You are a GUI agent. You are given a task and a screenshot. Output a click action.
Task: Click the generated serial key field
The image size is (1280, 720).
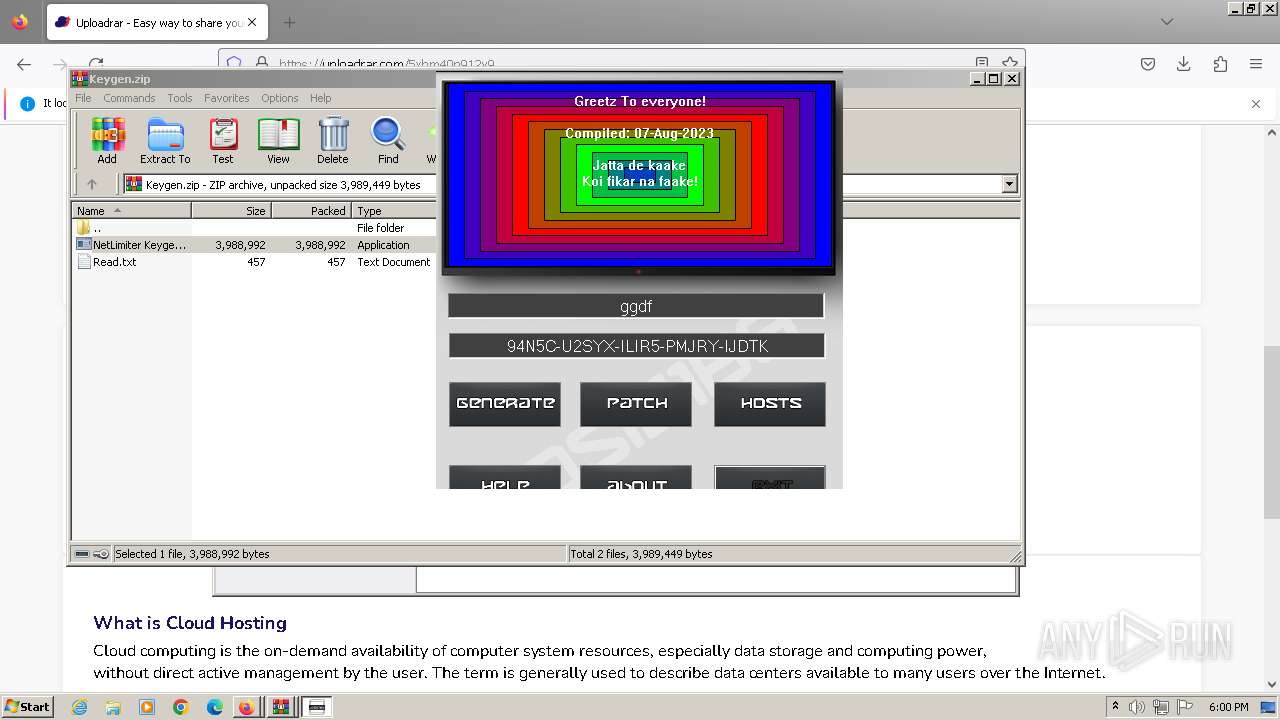coord(636,346)
